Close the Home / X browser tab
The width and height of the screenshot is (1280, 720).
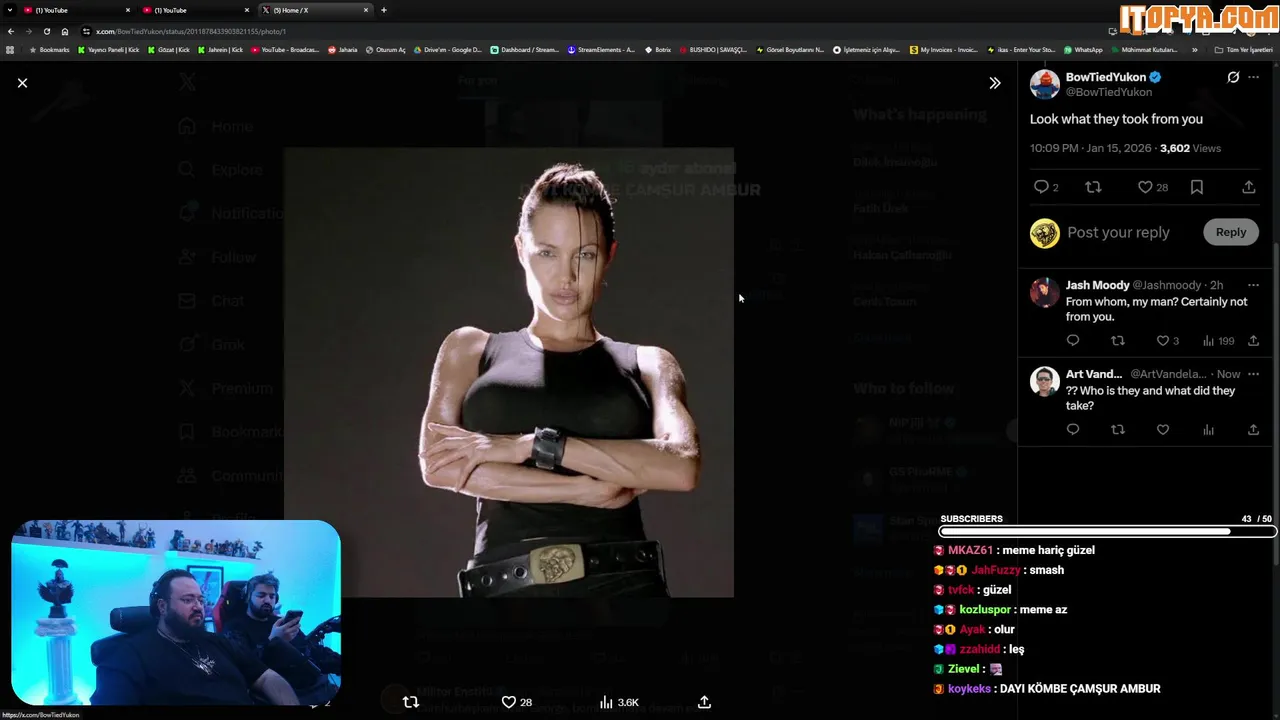click(x=366, y=10)
